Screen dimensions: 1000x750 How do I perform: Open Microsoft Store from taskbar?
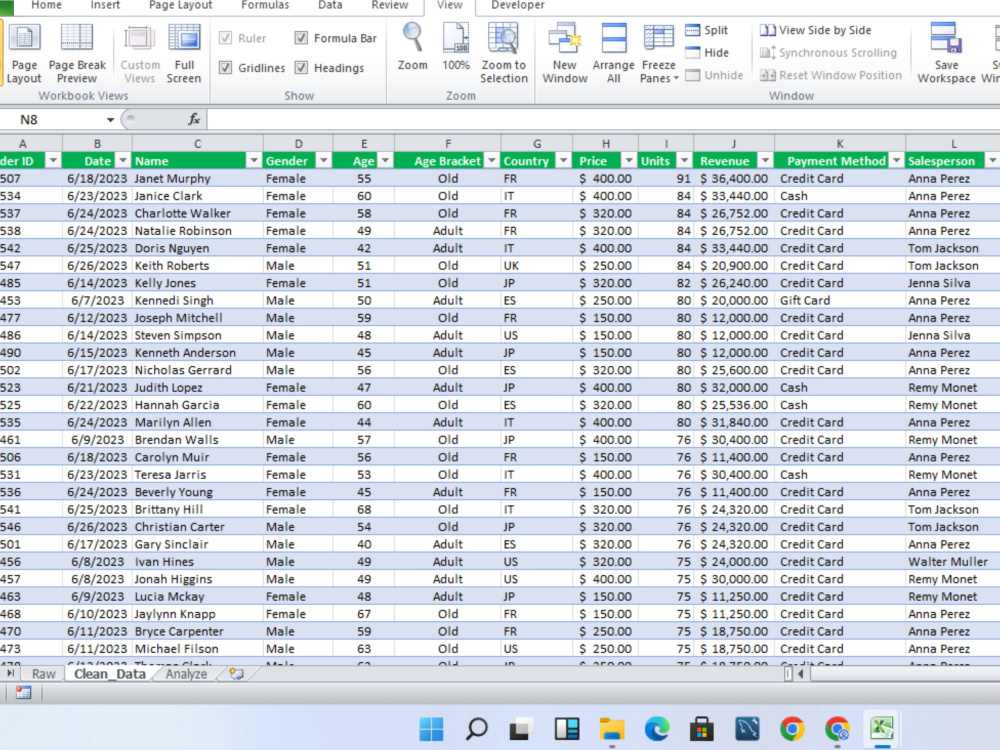(x=702, y=728)
